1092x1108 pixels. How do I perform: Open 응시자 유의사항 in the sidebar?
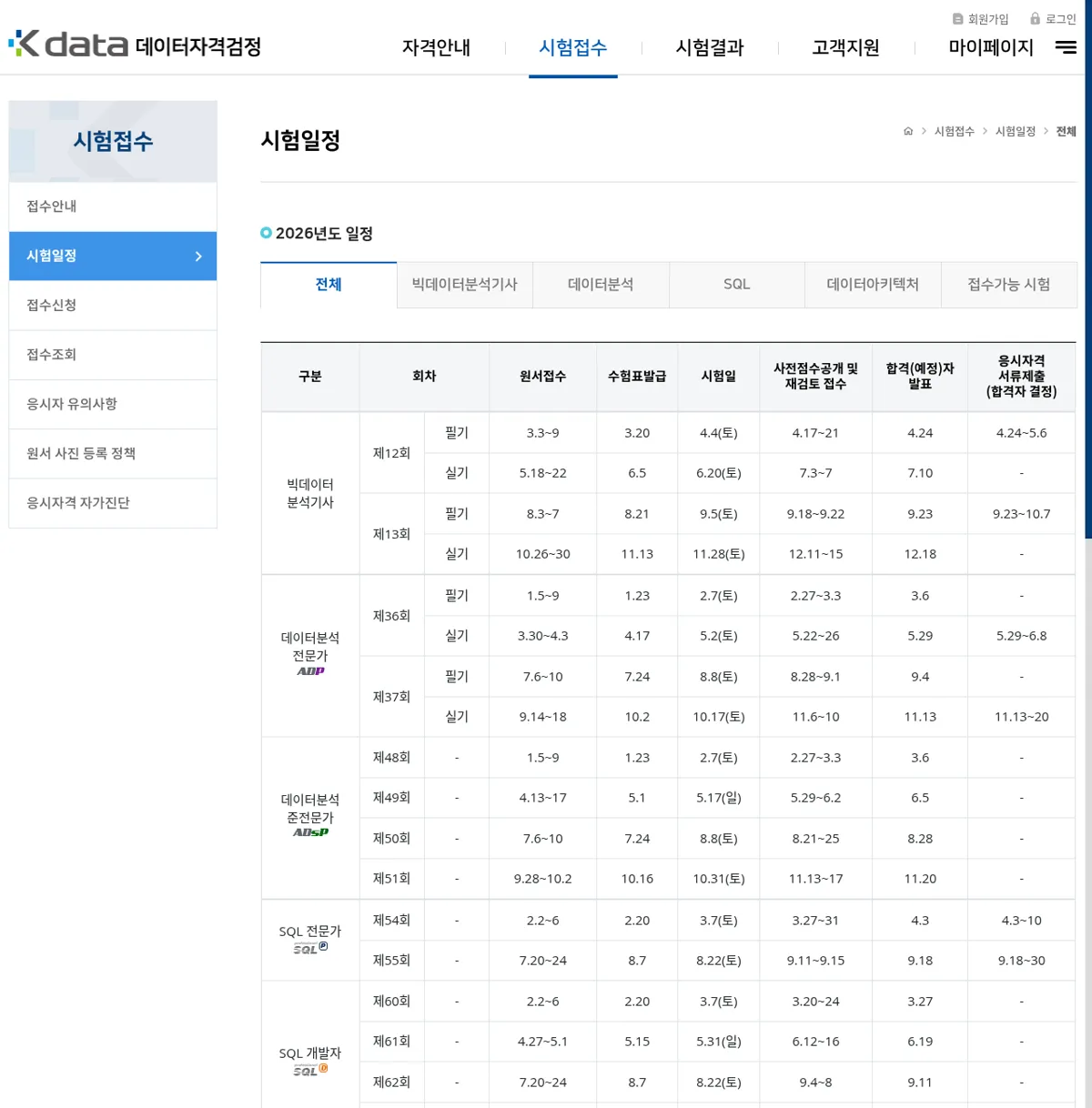(x=113, y=404)
